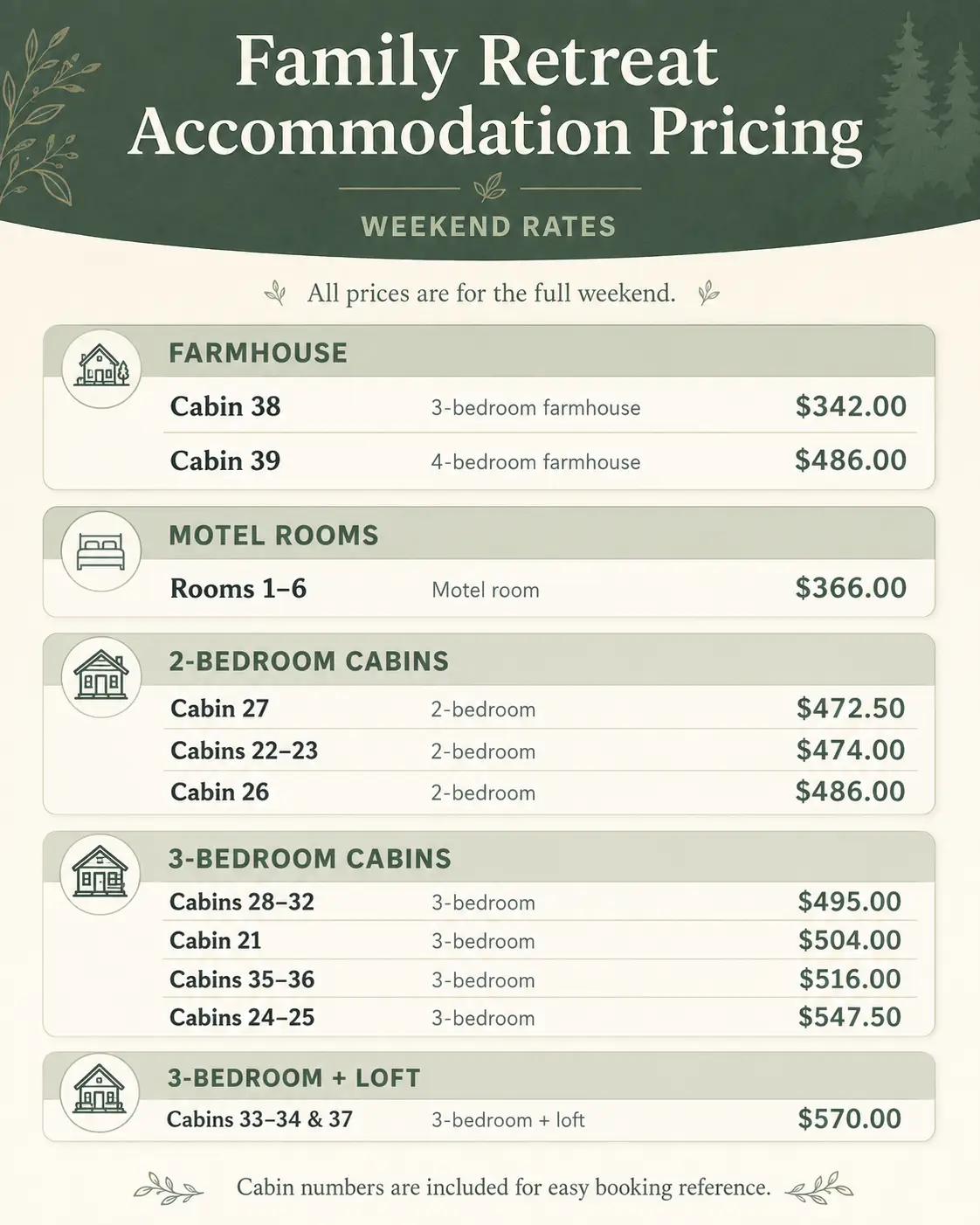
Task: Click the leaf icon before 'All prices'
Action: coord(275,293)
